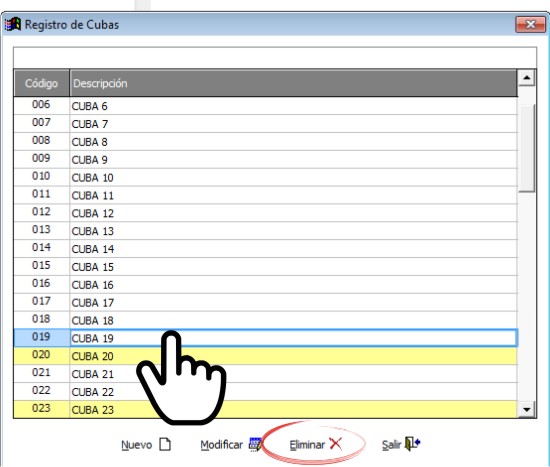Click the selected CUBA 19 description cell
The image size is (550, 467).
(x=294, y=338)
